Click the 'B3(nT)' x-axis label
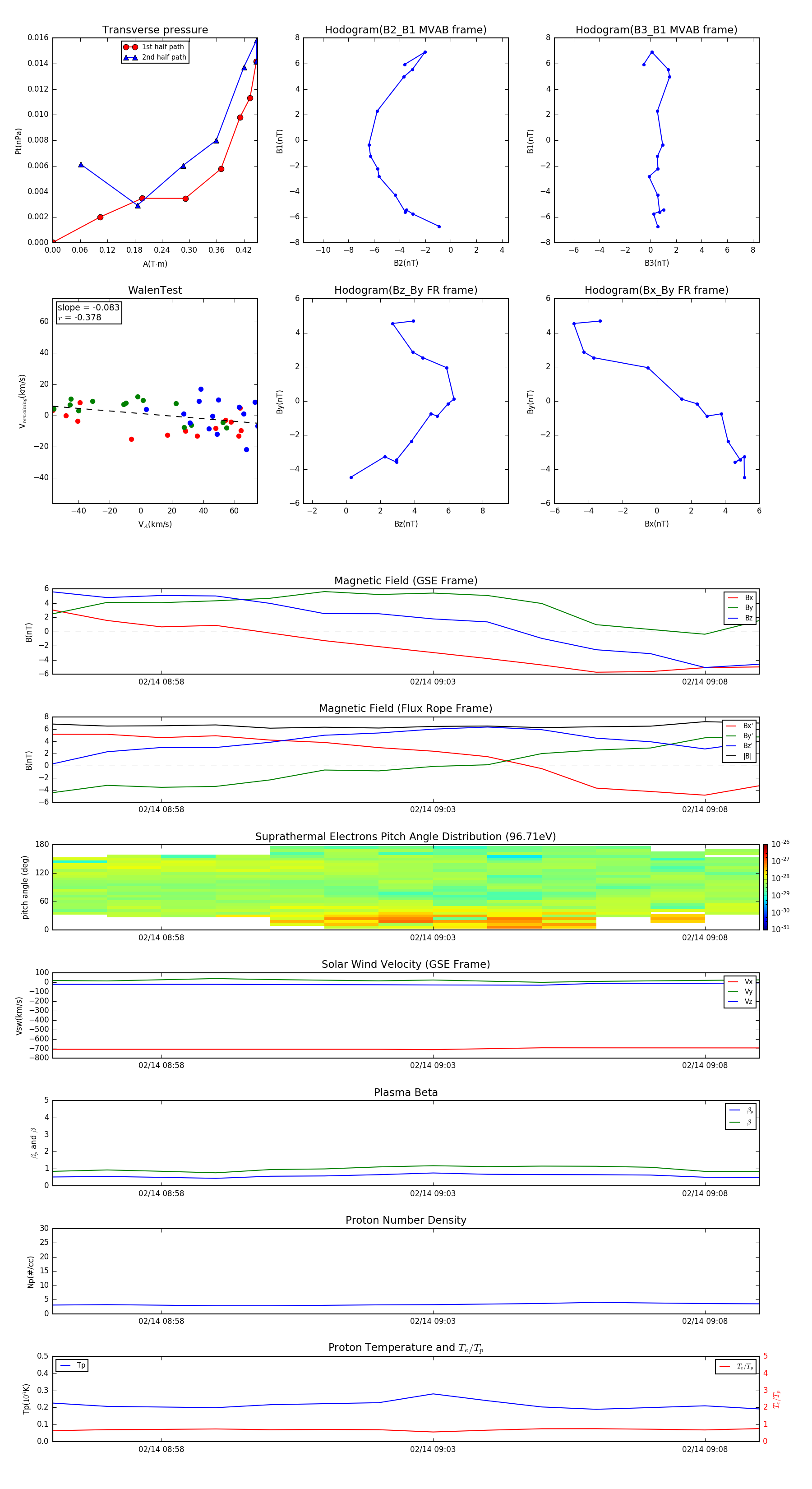This screenshot has width=812, height=1489. 656,263
